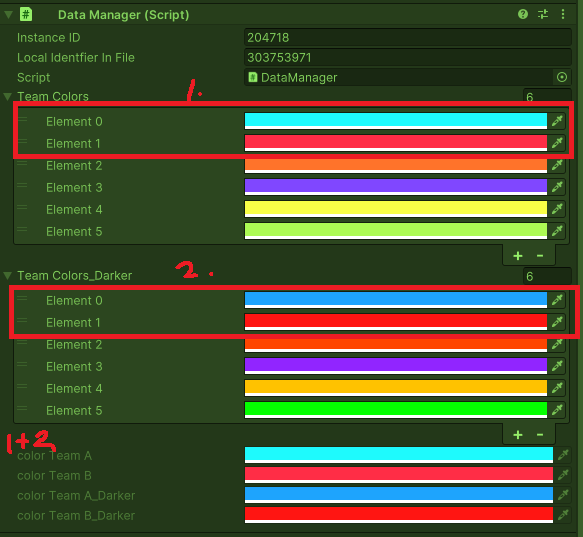Pick color with Team Colors Element 5 eyedropper
The height and width of the screenshot is (537, 583).
tap(557, 231)
